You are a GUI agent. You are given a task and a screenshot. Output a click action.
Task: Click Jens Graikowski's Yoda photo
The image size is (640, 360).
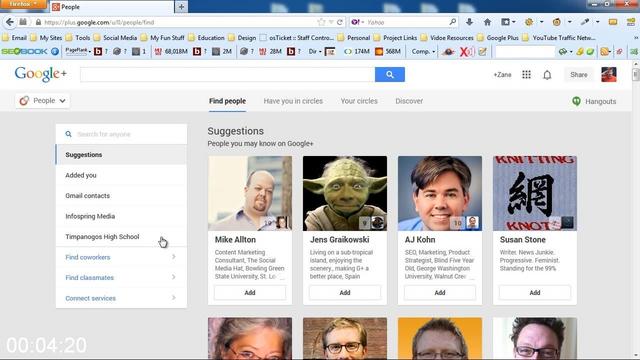[345, 193]
